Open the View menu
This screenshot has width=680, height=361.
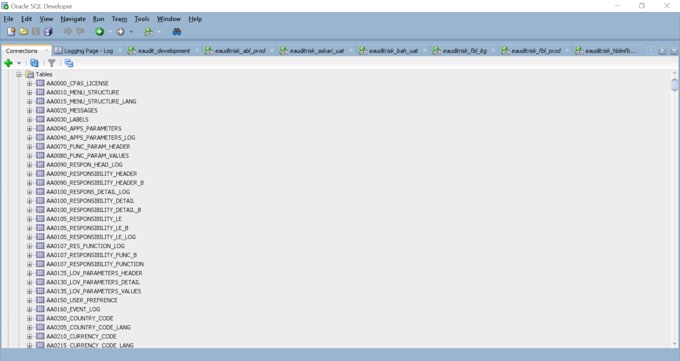(x=46, y=19)
